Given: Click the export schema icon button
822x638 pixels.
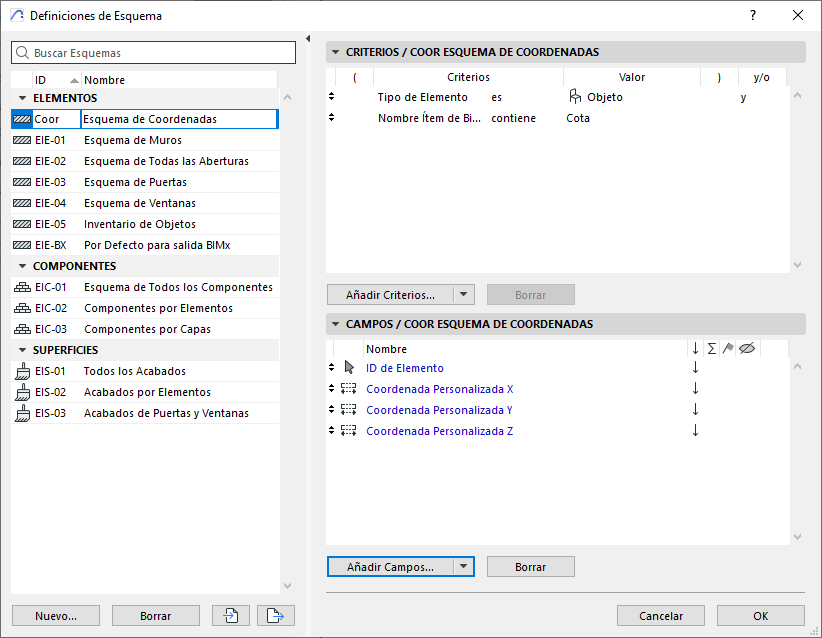Looking at the screenshot, I should 275,616.
